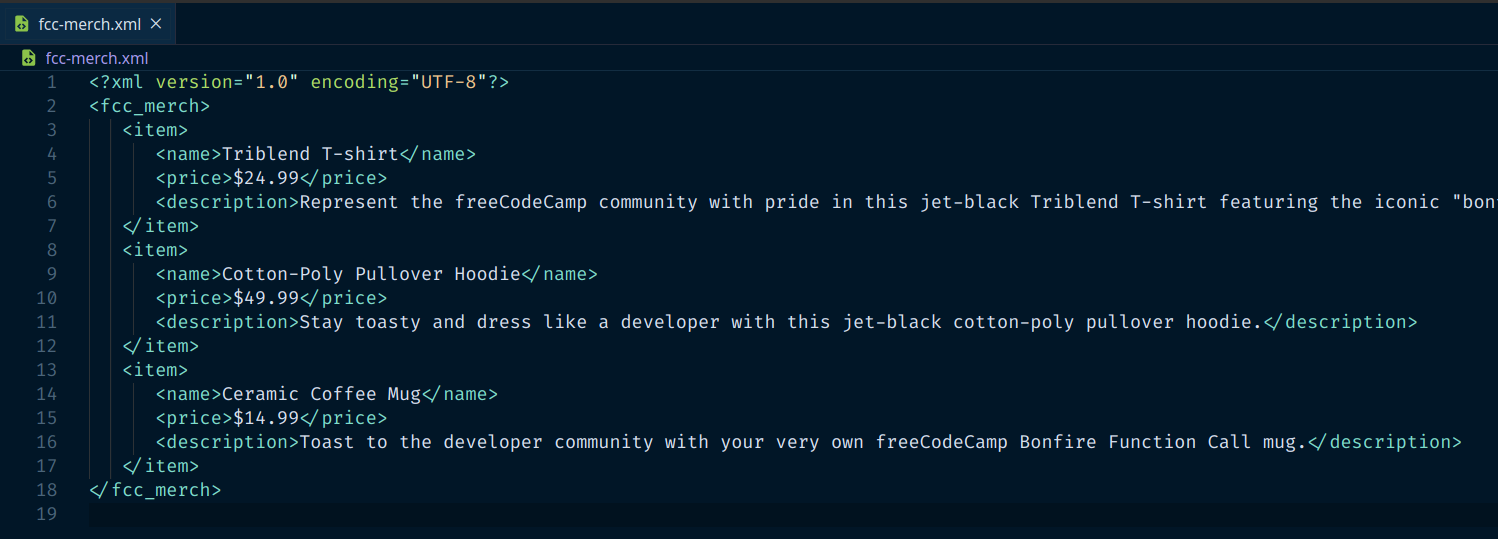
Task: Click the encoding "UTF-8" attribute value
Action: click(448, 82)
